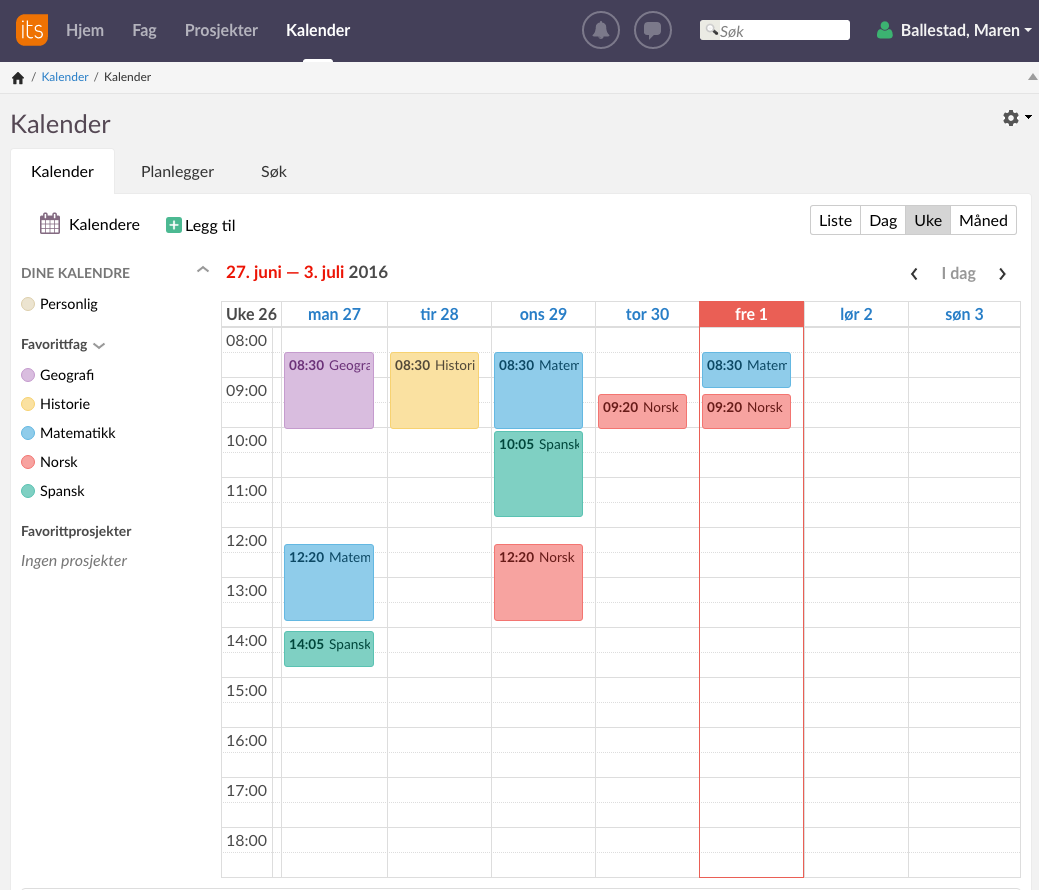The image size is (1039, 890).
Task: Open the notifications bell
Action: [x=601, y=30]
